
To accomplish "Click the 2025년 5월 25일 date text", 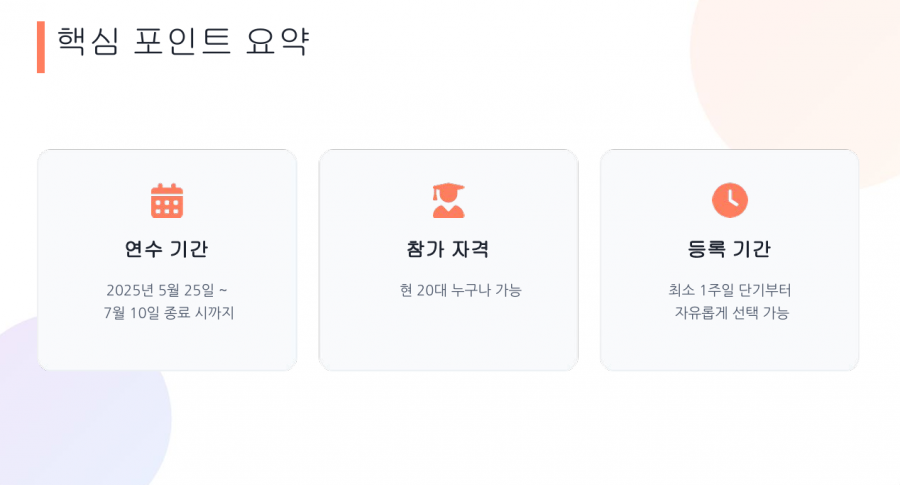I will coord(161,290).
